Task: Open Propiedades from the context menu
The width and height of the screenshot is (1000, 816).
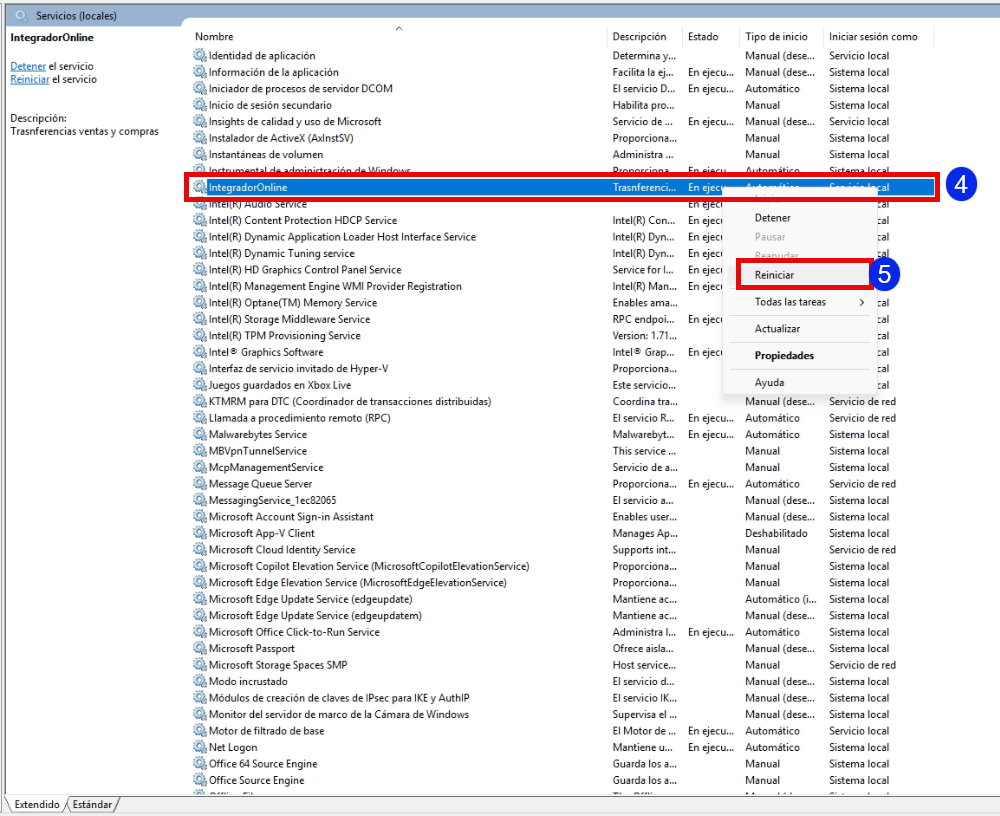Action: point(784,355)
